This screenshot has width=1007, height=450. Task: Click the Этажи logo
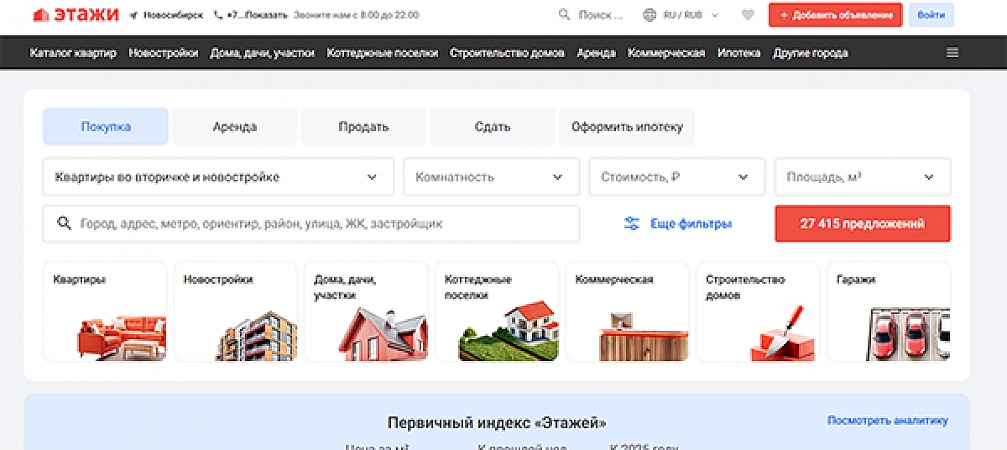pos(76,15)
